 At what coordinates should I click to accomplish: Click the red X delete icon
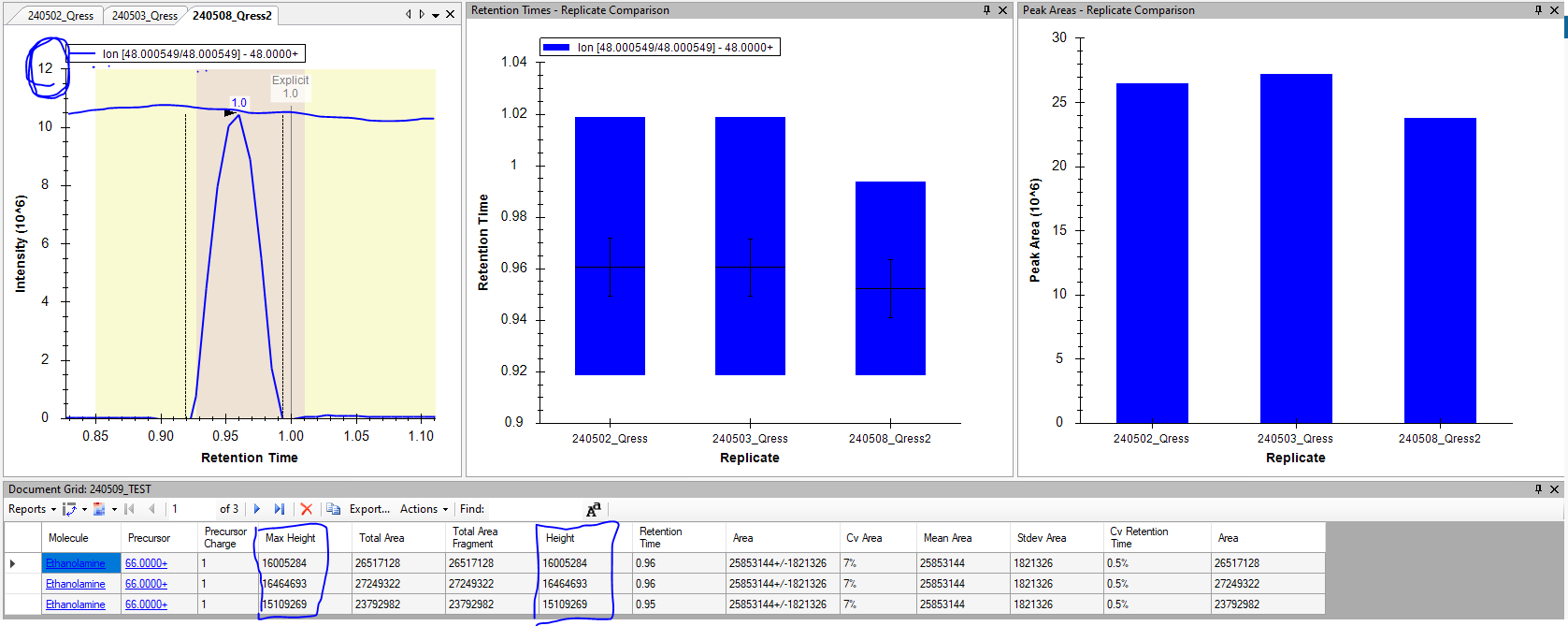[x=306, y=509]
